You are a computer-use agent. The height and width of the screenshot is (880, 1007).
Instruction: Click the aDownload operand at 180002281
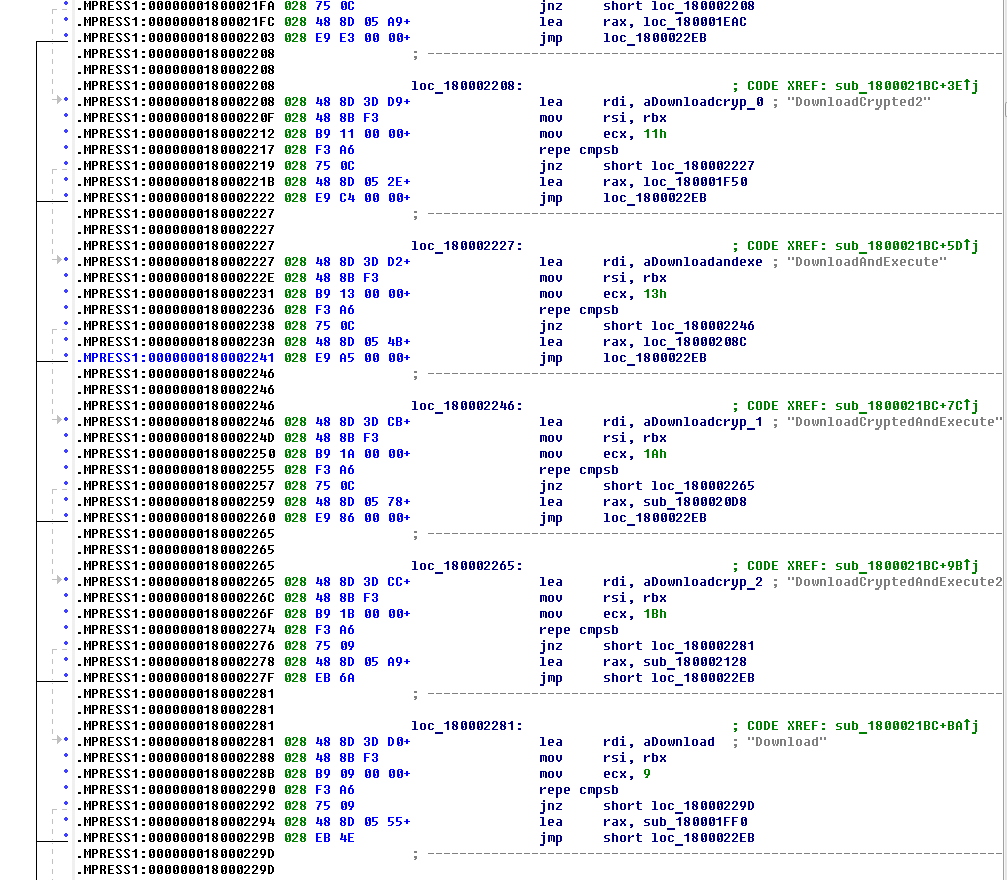click(x=679, y=742)
